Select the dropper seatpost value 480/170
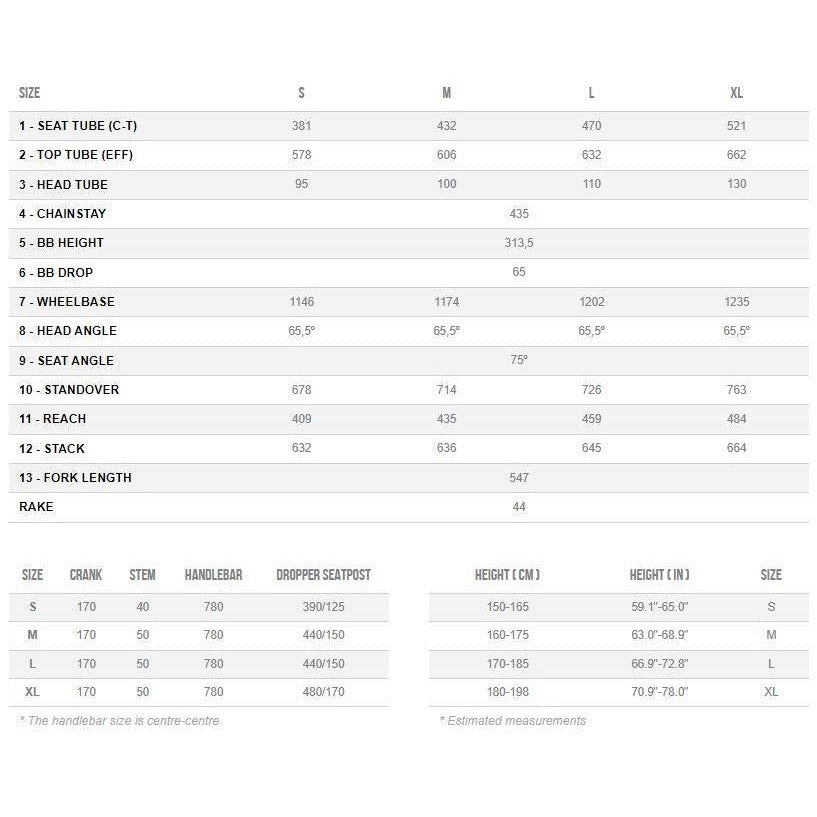This screenshot has width=817, height=817. click(323, 692)
